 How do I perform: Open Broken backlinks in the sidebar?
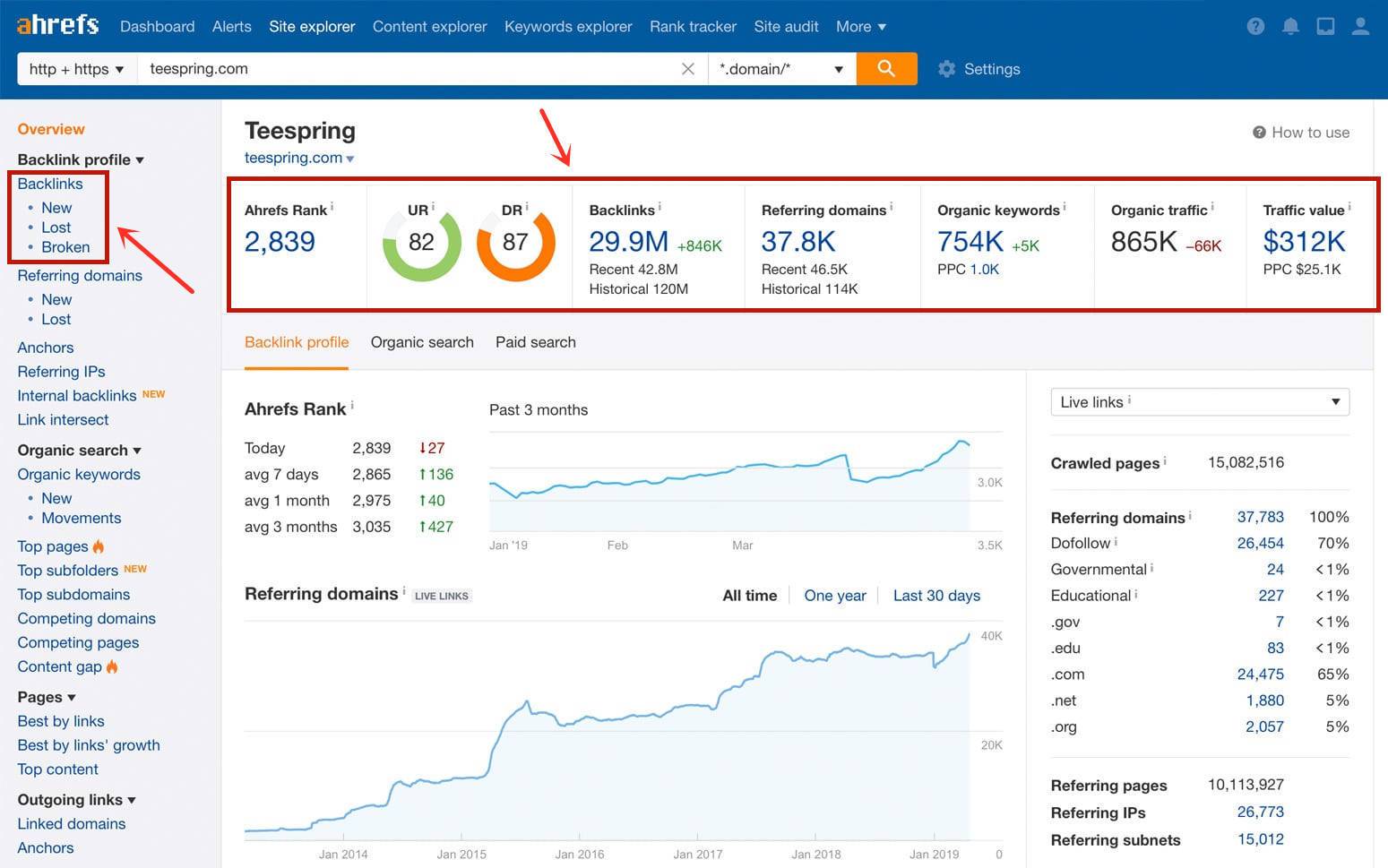pyautogui.click(x=65, y=247)
